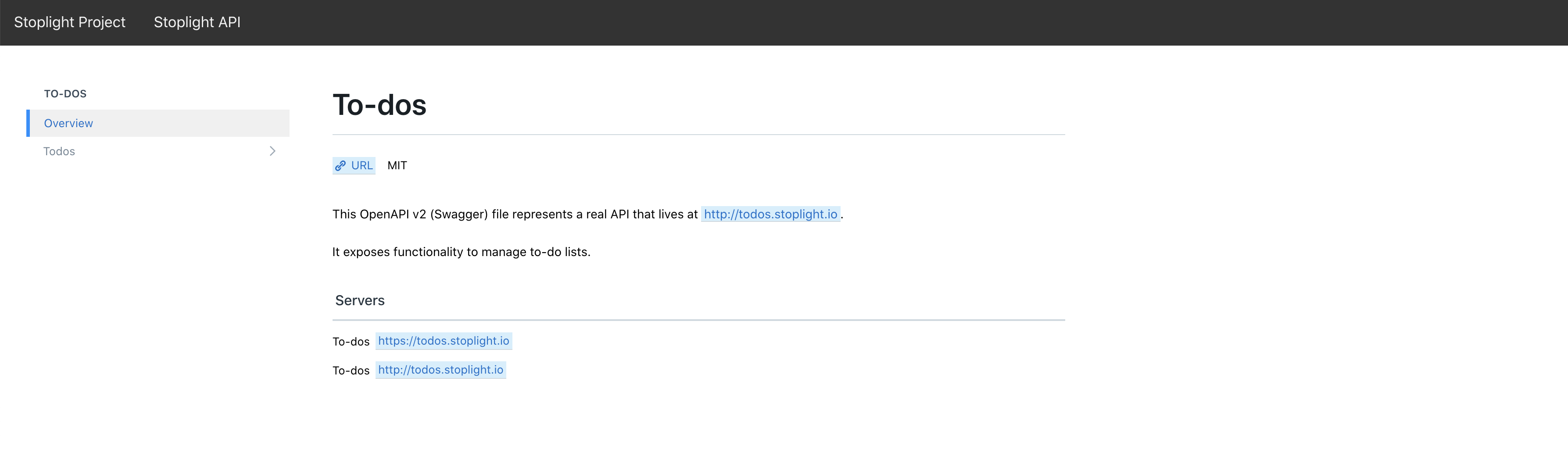Open the Todos sidebar group
This screenshot has height=449, width=1568.
[158, 151]
